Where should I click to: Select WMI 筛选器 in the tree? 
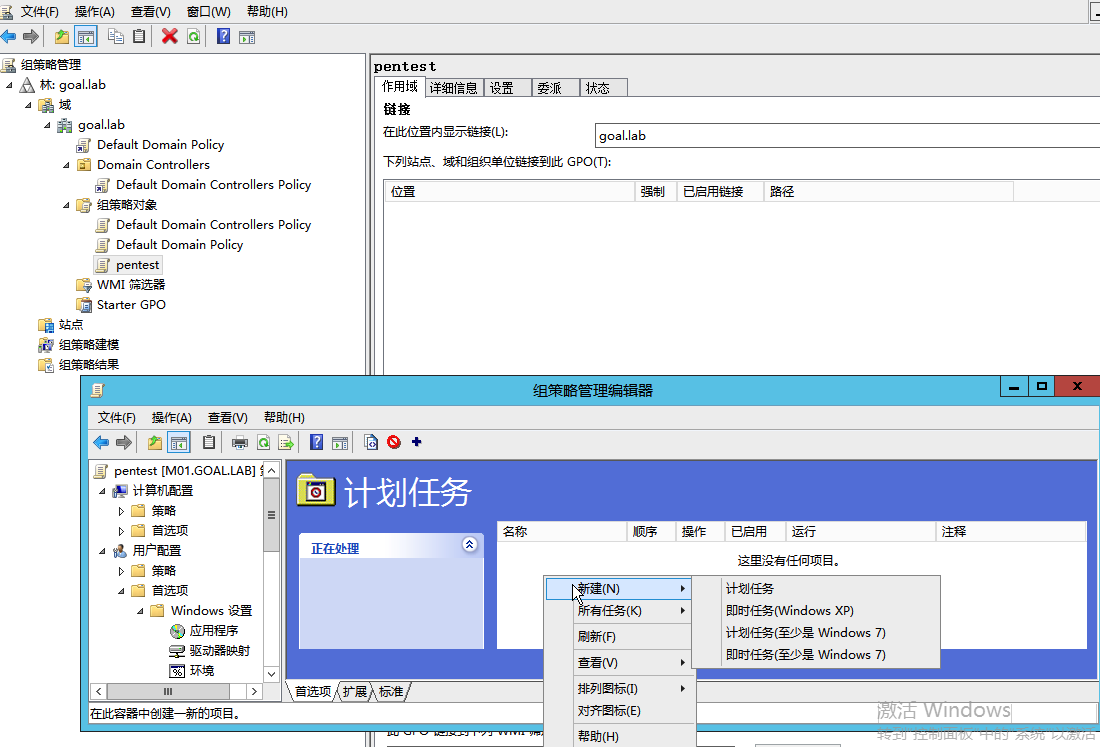[130, 285]
